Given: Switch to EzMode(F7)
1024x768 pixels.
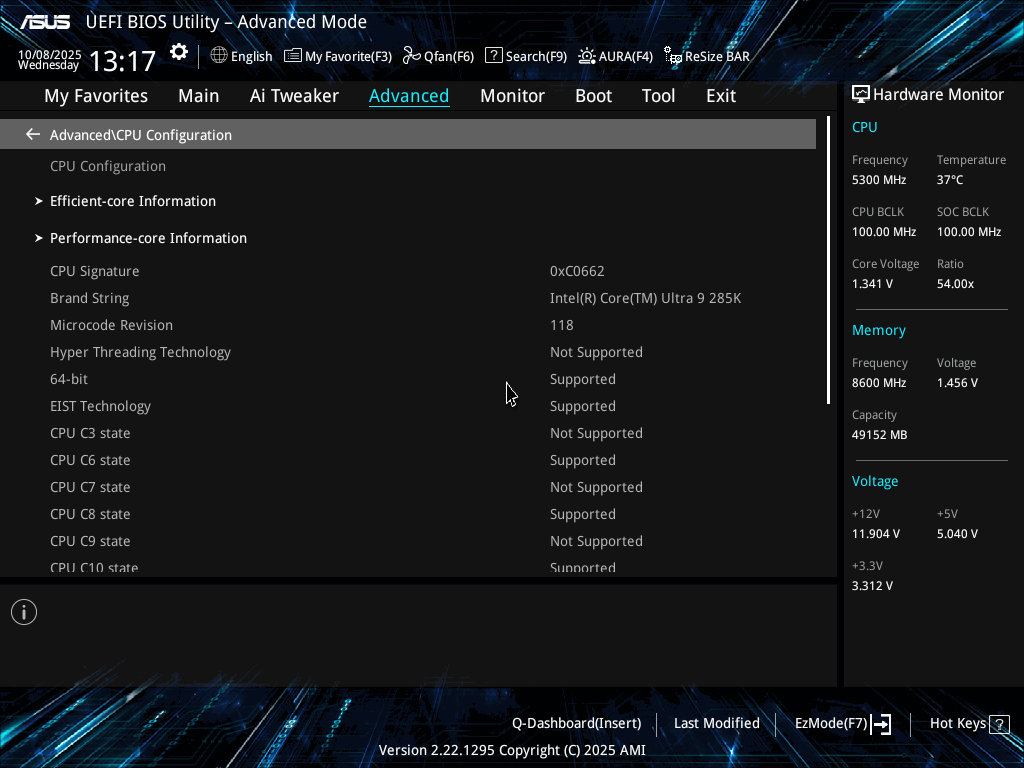Looking at the screenshot, I should click(x=842, y=723).
